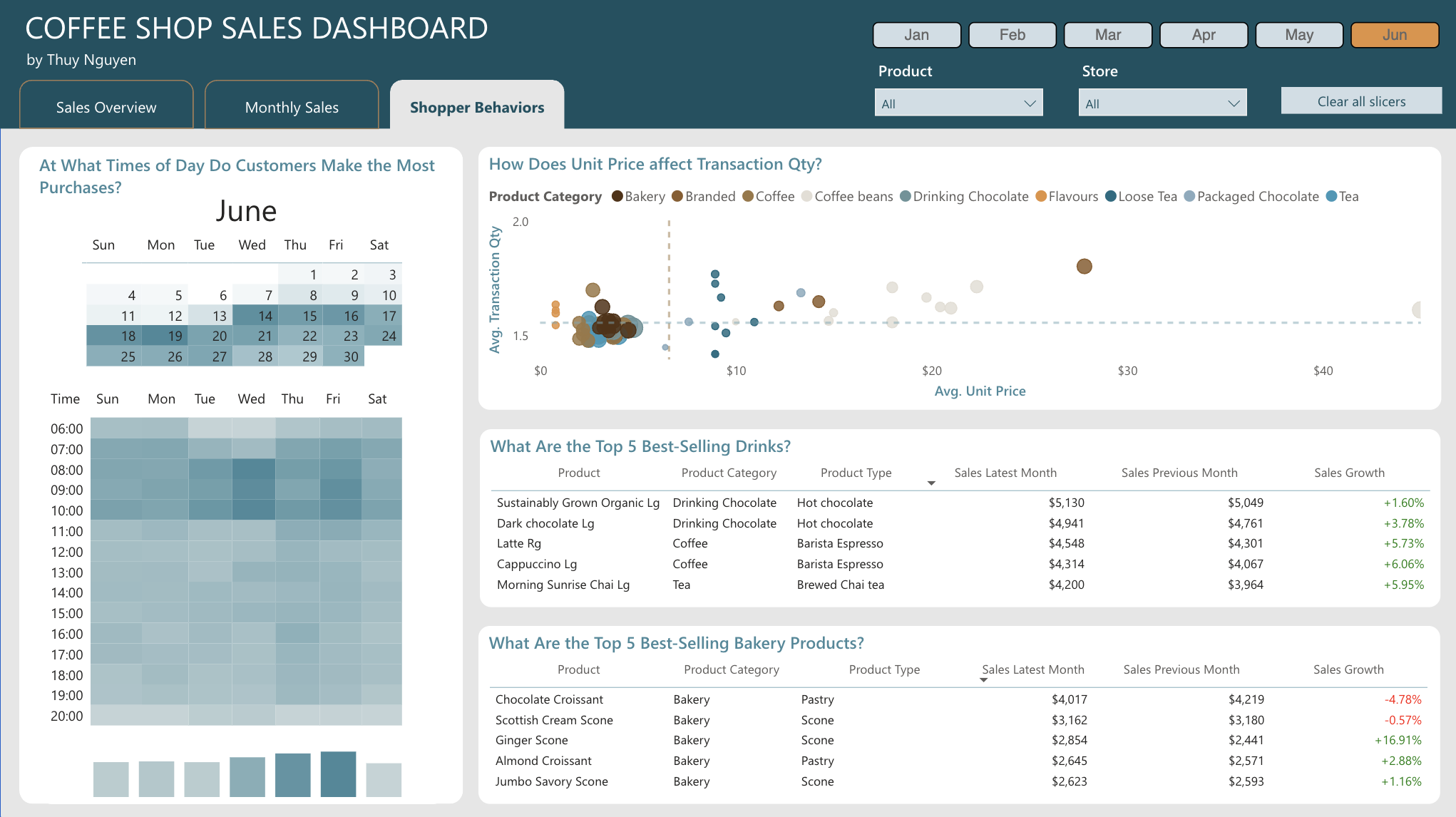The height and width of the screenshot is (817, 1456).
Task: Click the largest brown bubble near $30 price
Action: [x=1084, y=266]
